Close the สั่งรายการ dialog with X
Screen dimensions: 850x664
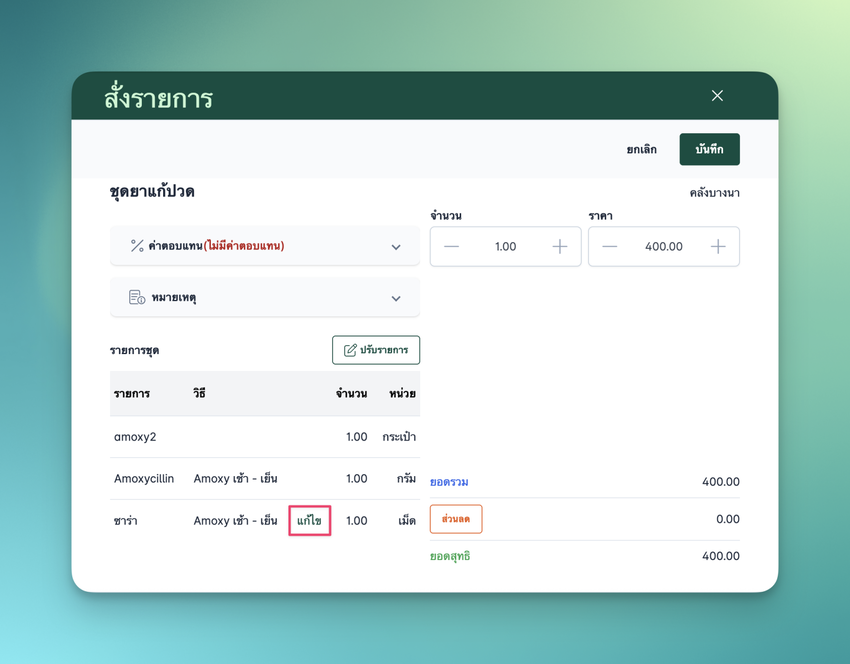[717, 96]
